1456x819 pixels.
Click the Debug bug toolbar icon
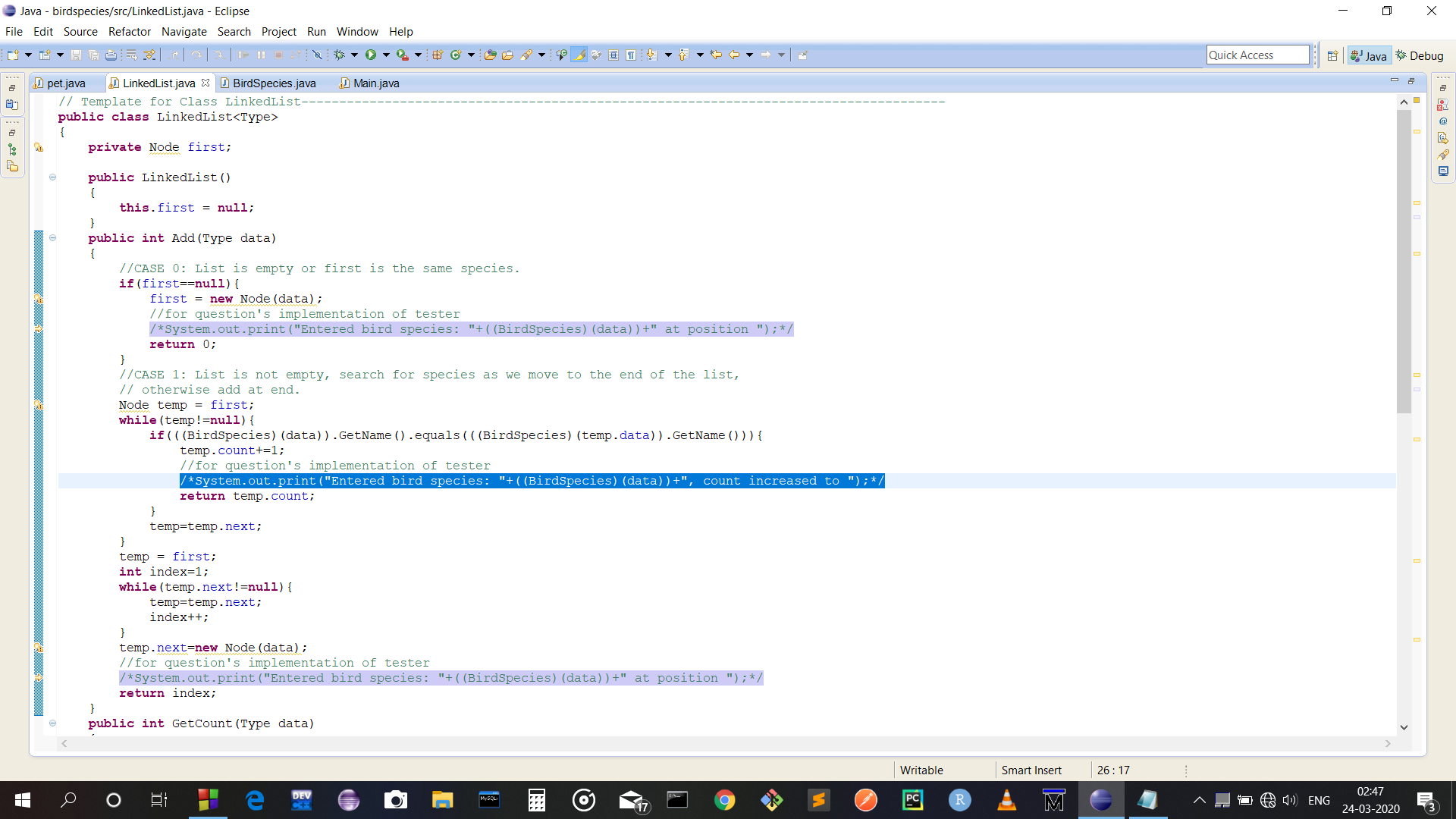coord(339,55)
